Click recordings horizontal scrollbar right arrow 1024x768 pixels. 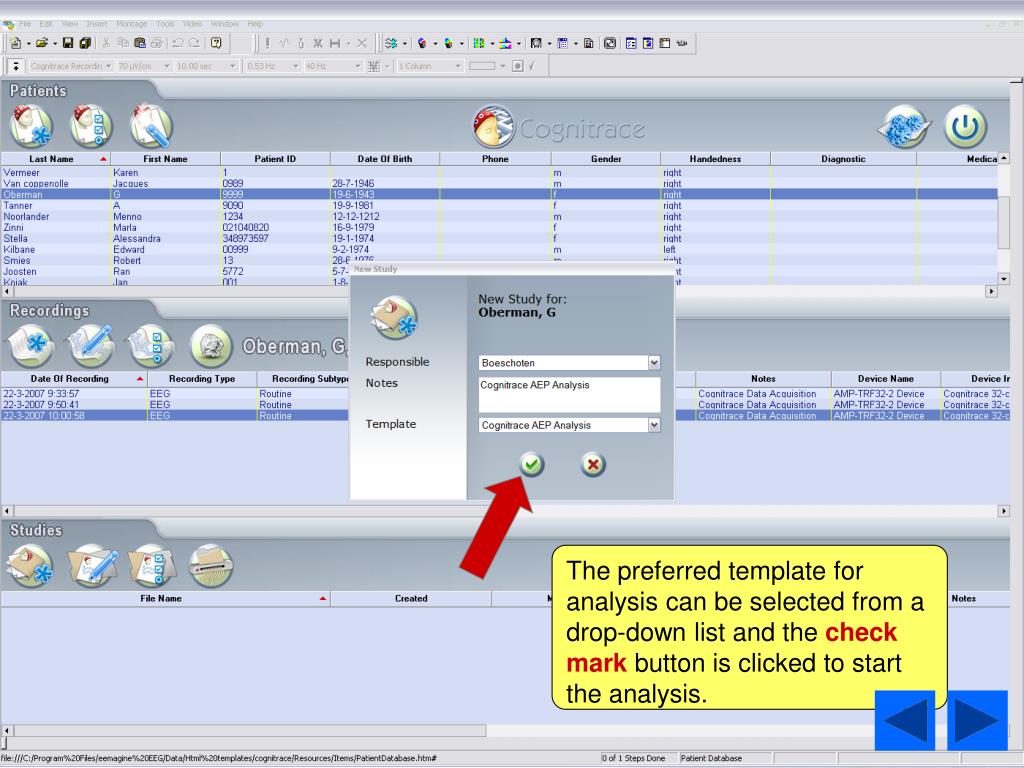[x=1004, y=511]
